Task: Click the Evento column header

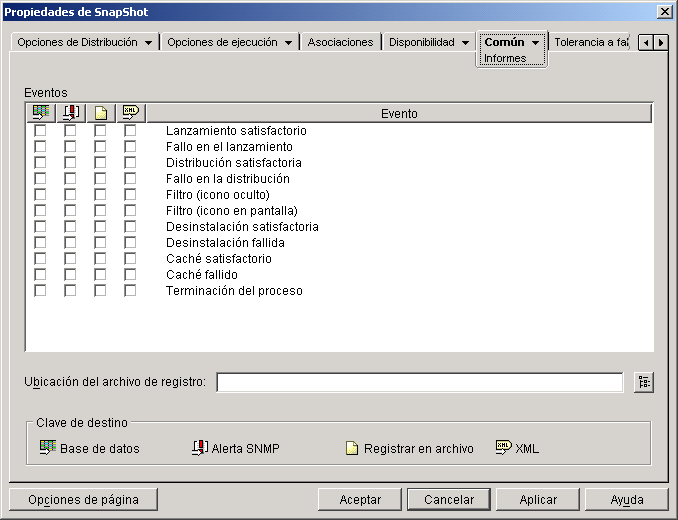Action: pos(399,113)
